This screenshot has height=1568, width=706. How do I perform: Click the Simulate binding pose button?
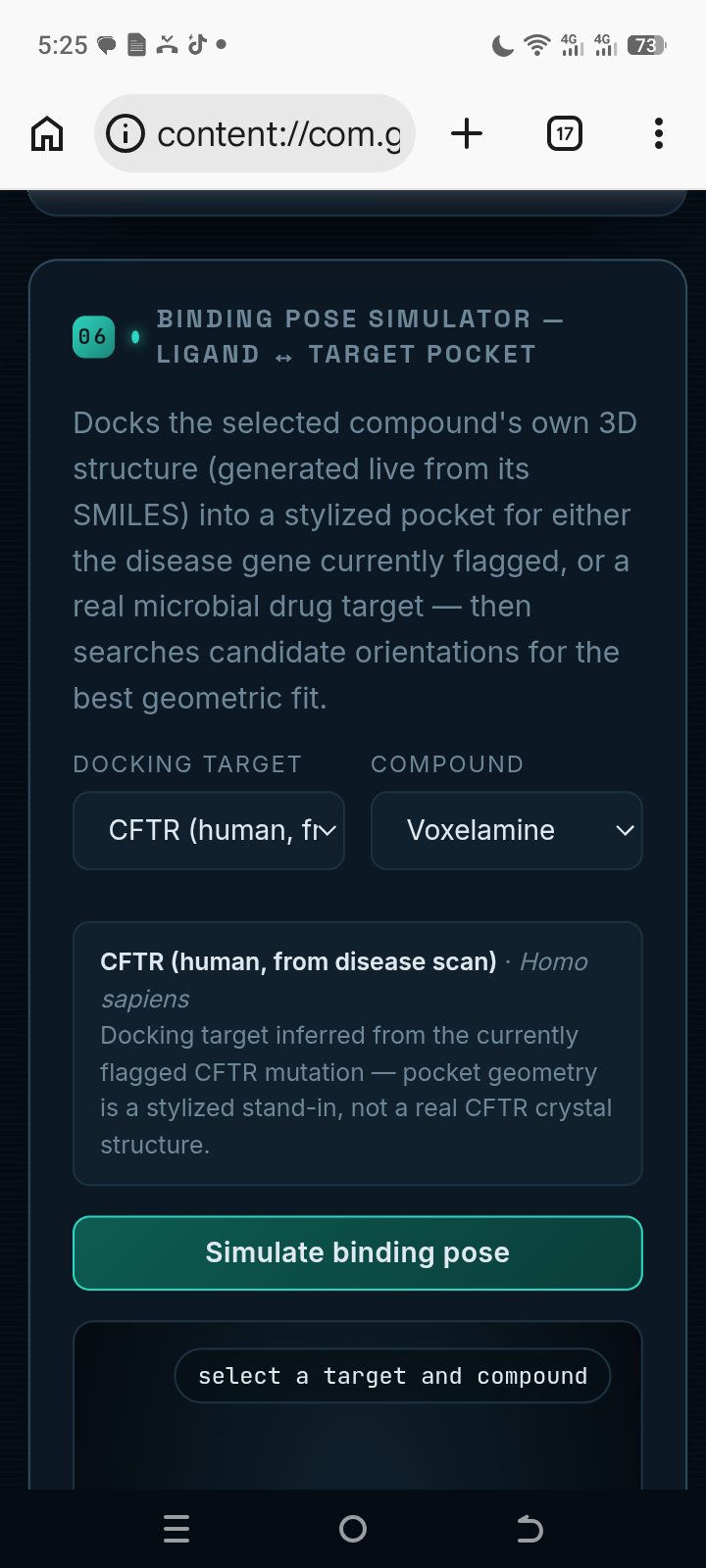pos(358,1253)
